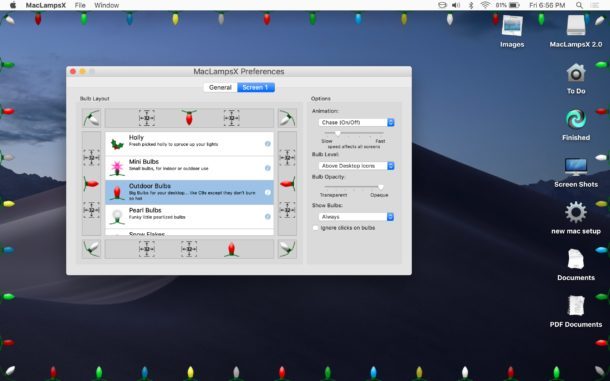The height and width of the screenshot is (381, 610).
Task: Select the Screen 1 tab
Action: pos(256,88)
